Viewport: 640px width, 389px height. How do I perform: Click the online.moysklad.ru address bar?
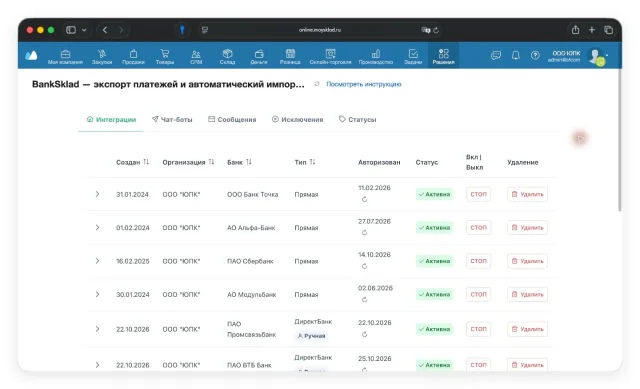320,30
